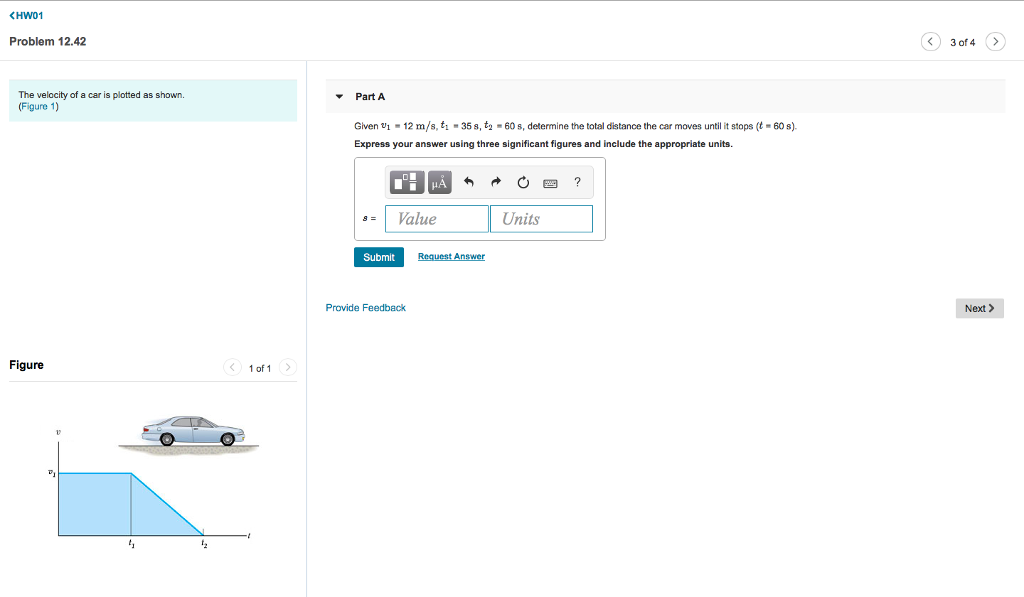Go back using the chevron beside HW01
This screenshot has width=1024, height=597.
coord(12,15)
